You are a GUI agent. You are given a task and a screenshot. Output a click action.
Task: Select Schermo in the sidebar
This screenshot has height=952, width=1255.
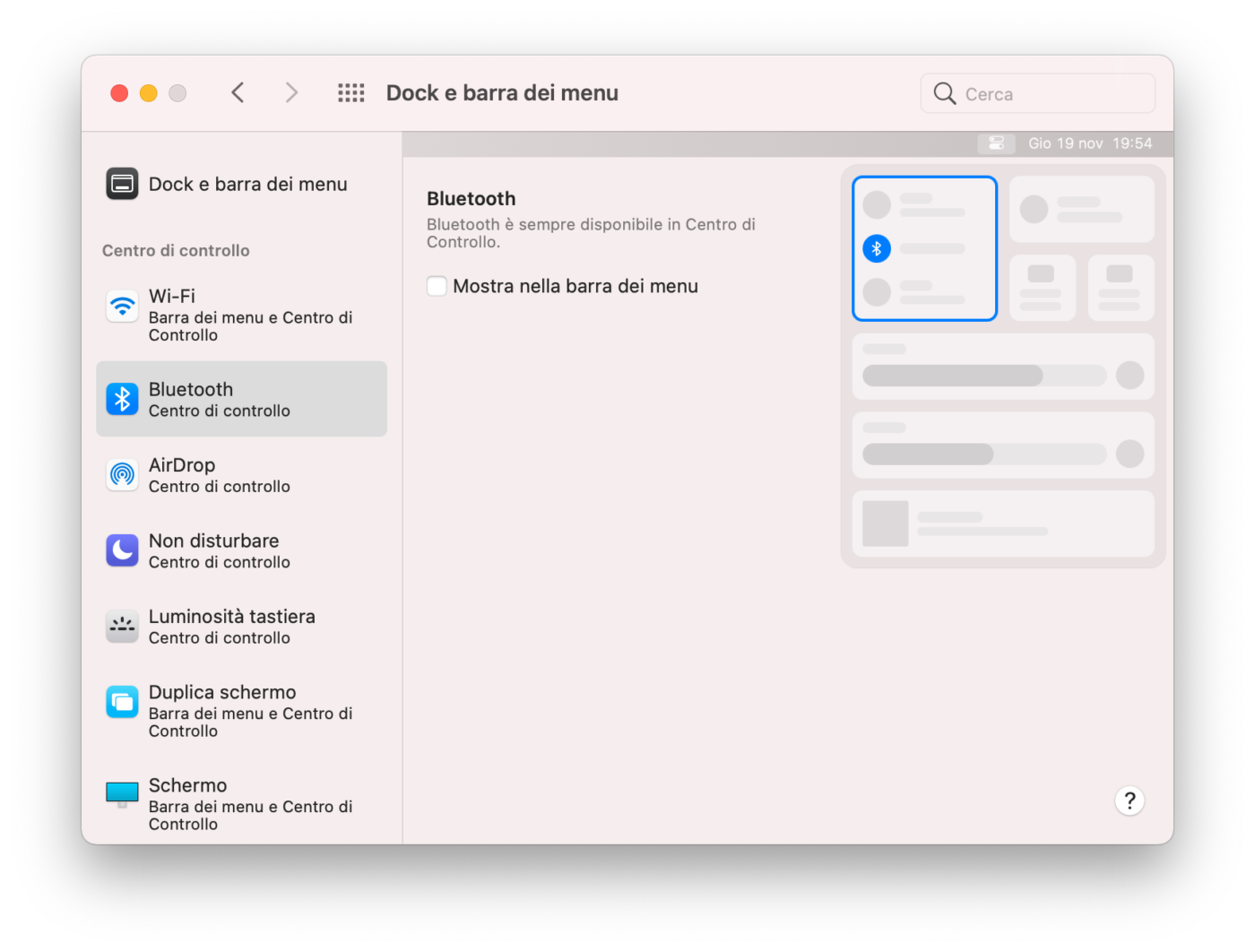click(242, 804)
